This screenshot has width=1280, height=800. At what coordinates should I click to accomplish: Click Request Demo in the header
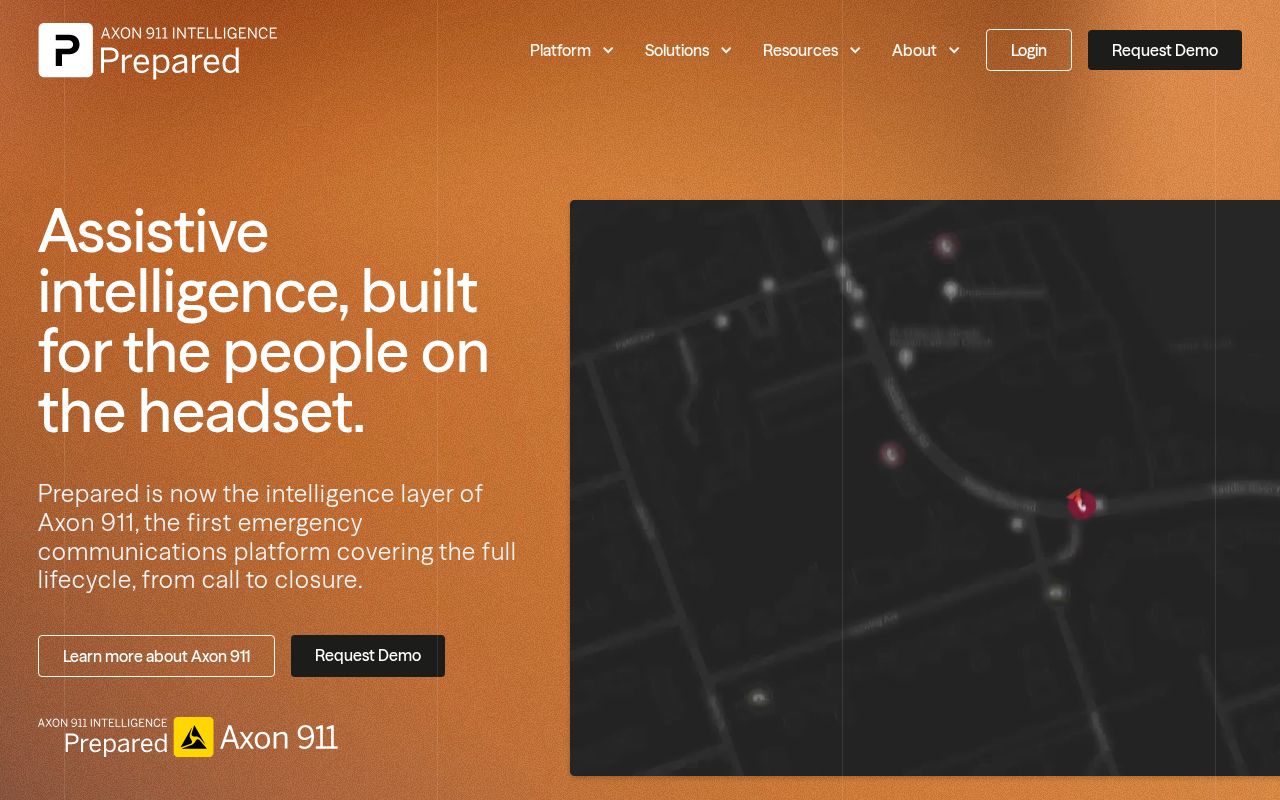point(1165,50)
